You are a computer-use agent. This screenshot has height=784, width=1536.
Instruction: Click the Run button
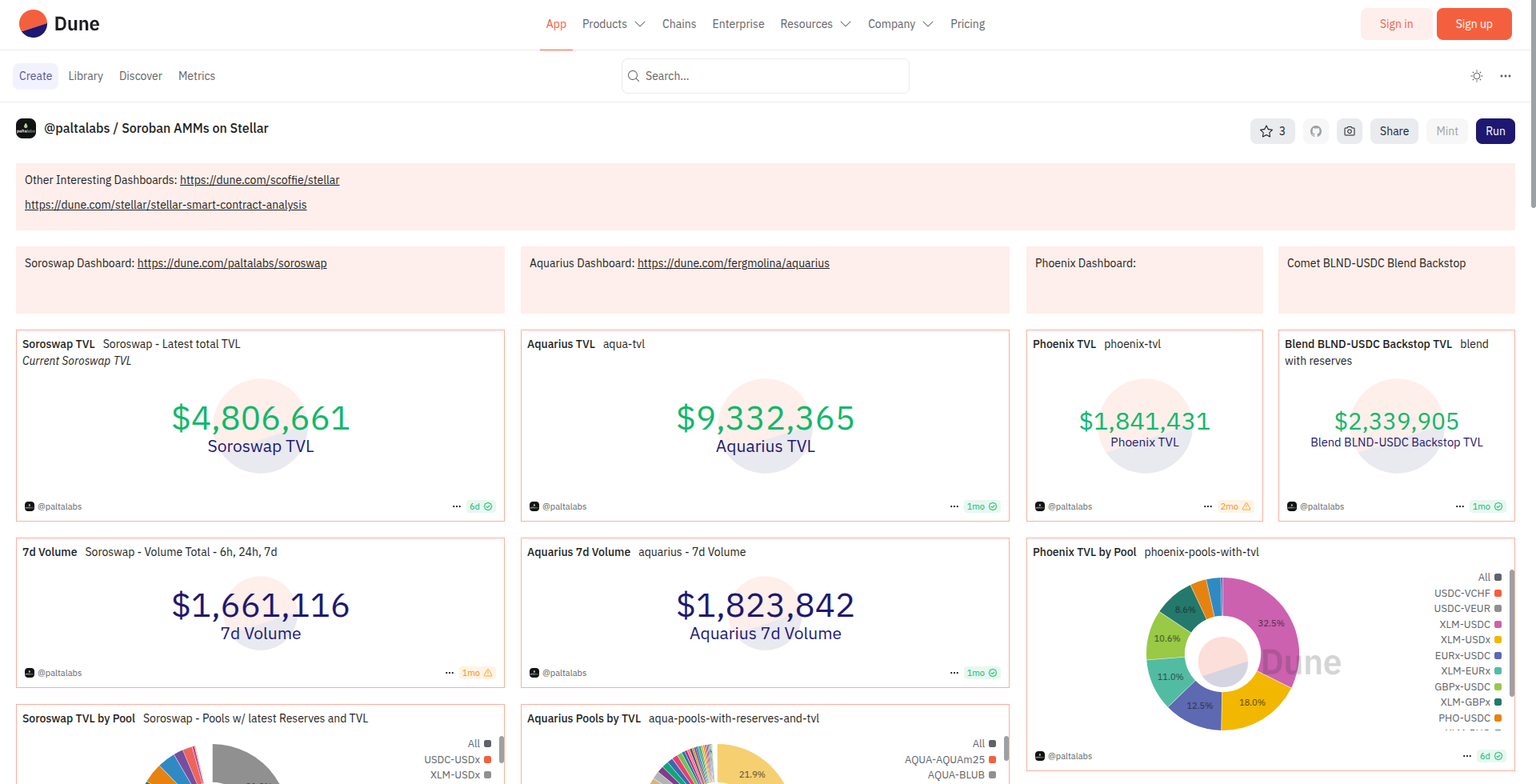[x=1495, y=131]
